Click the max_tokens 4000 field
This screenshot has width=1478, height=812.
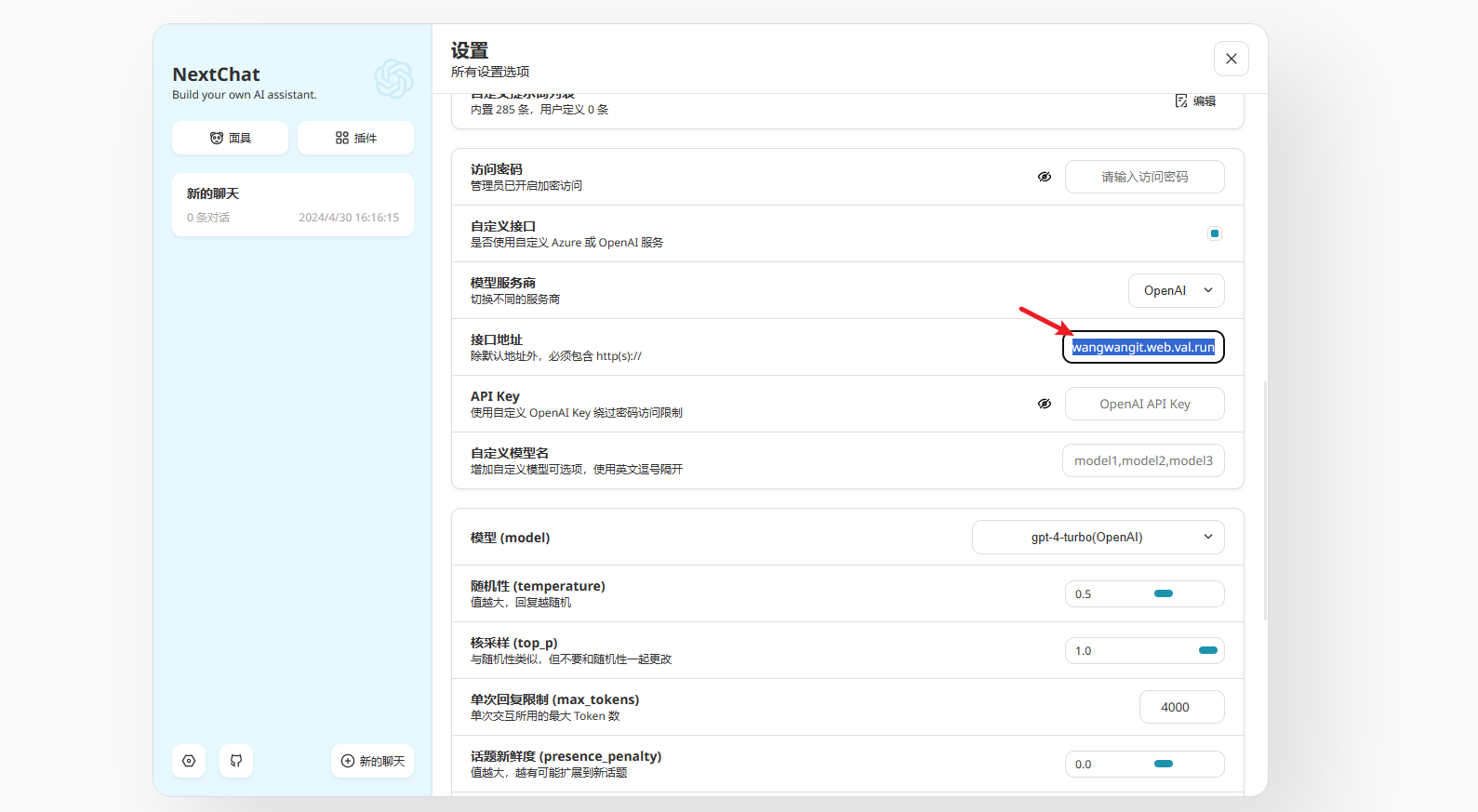[x=1182, y=707]
